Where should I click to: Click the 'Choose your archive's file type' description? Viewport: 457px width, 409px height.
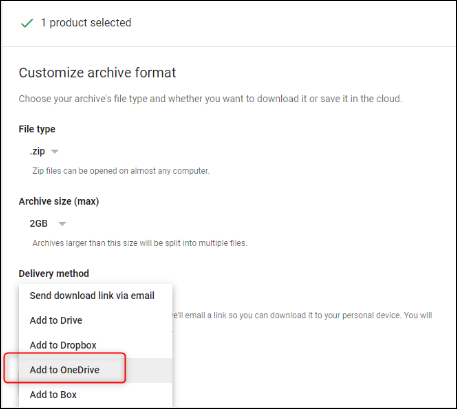[x=210, y=99]
